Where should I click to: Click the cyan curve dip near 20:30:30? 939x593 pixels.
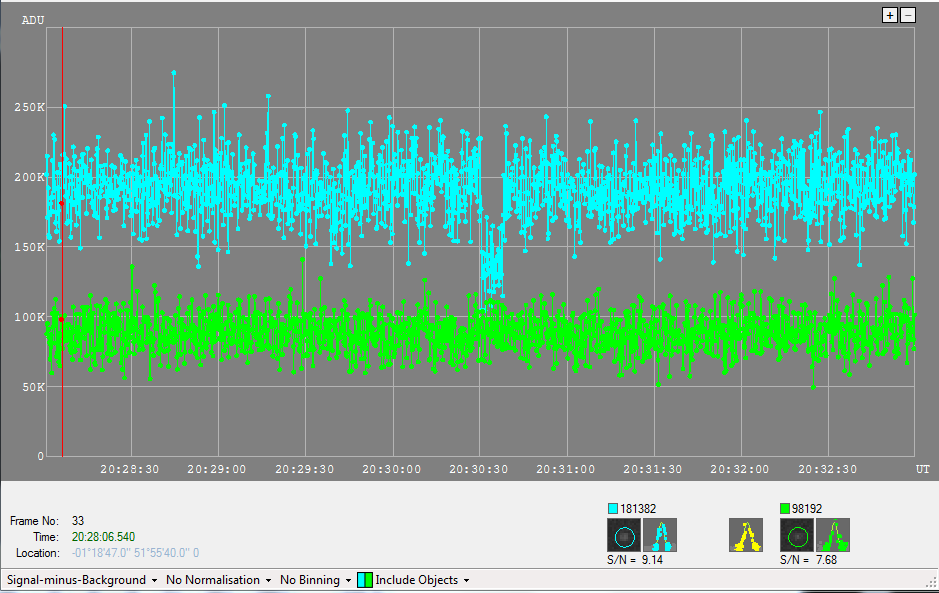491,270
